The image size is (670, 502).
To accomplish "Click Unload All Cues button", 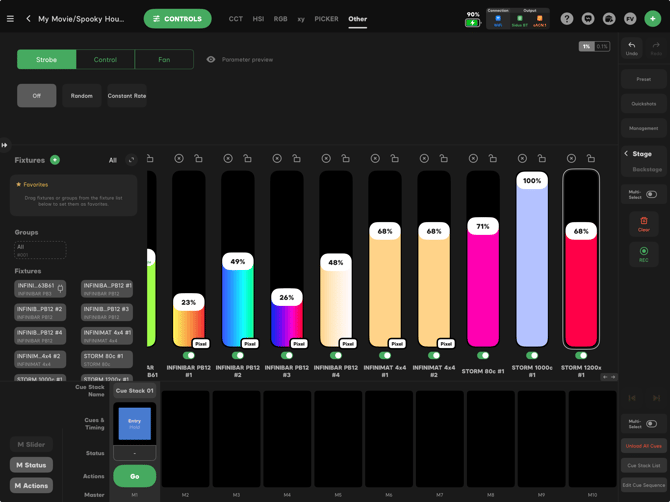I will [x=644, y=446].
